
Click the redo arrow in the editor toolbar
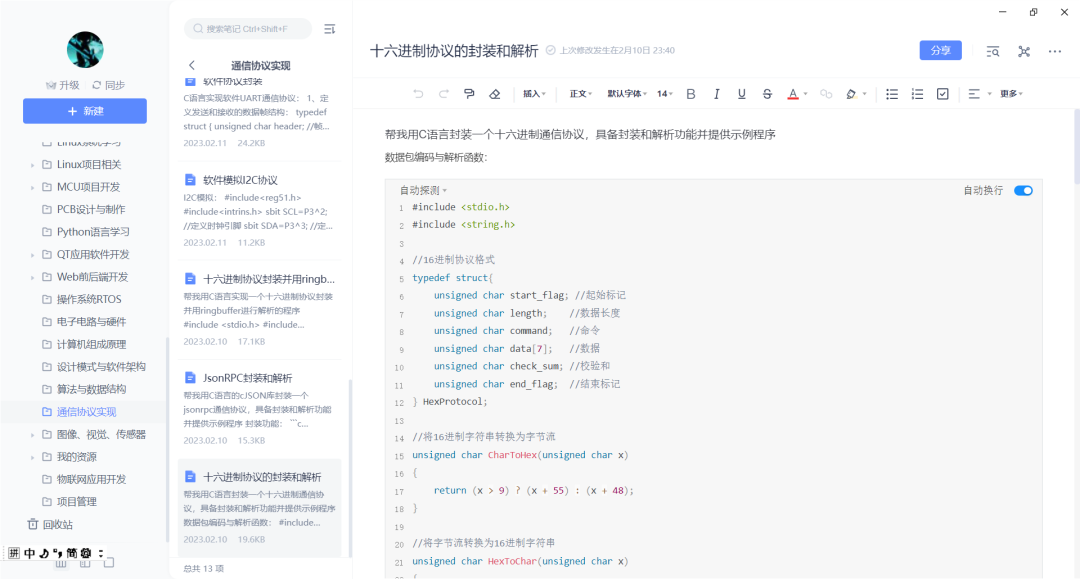tap(444, 94)
